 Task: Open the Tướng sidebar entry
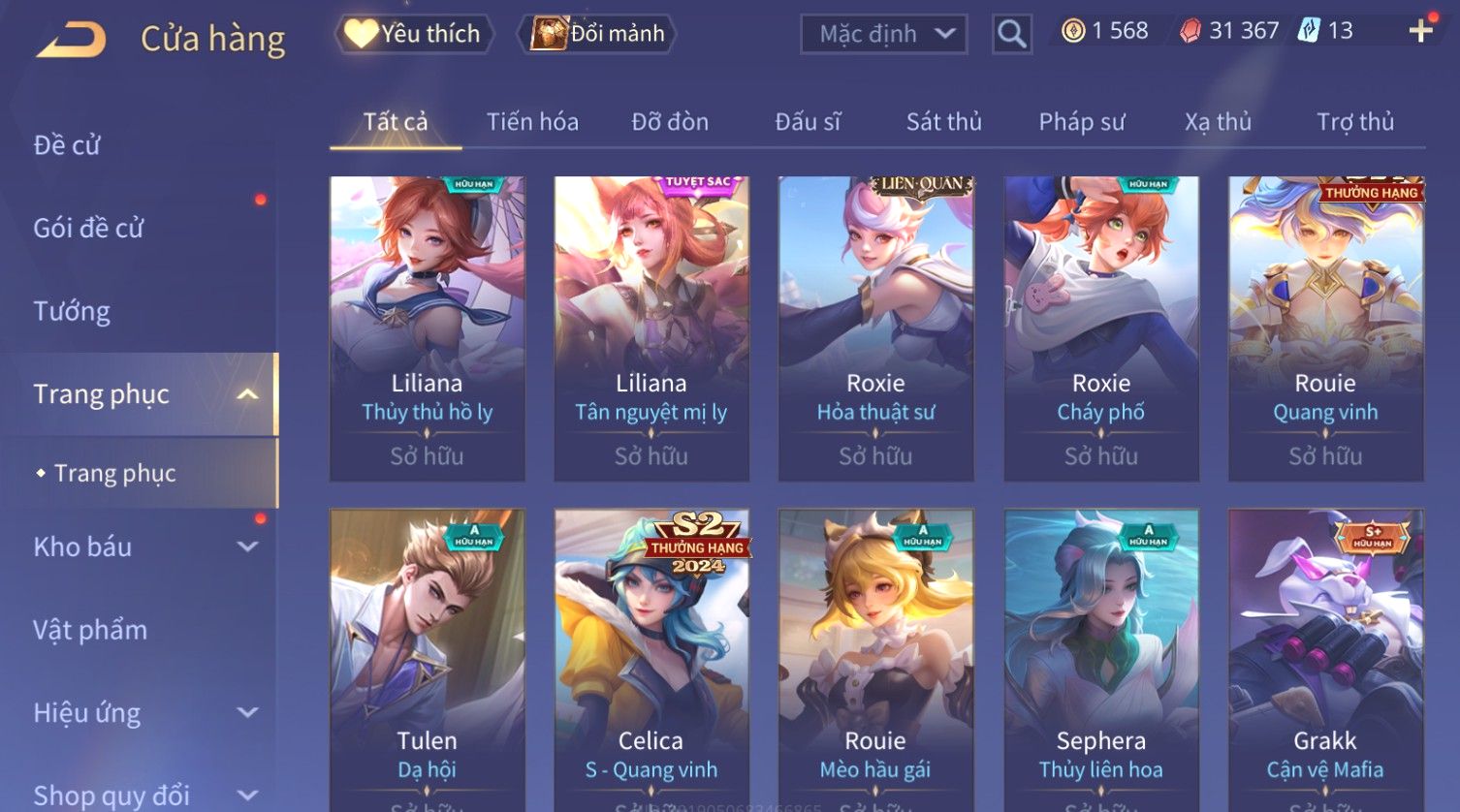[x=72, y=312]
